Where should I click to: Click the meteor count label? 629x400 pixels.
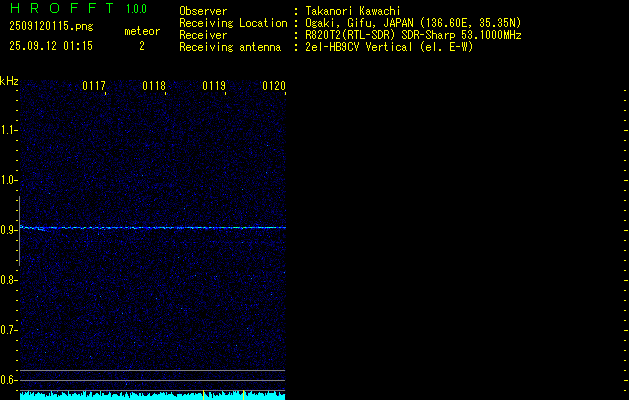pyautogui.click(x=142, y=31)
